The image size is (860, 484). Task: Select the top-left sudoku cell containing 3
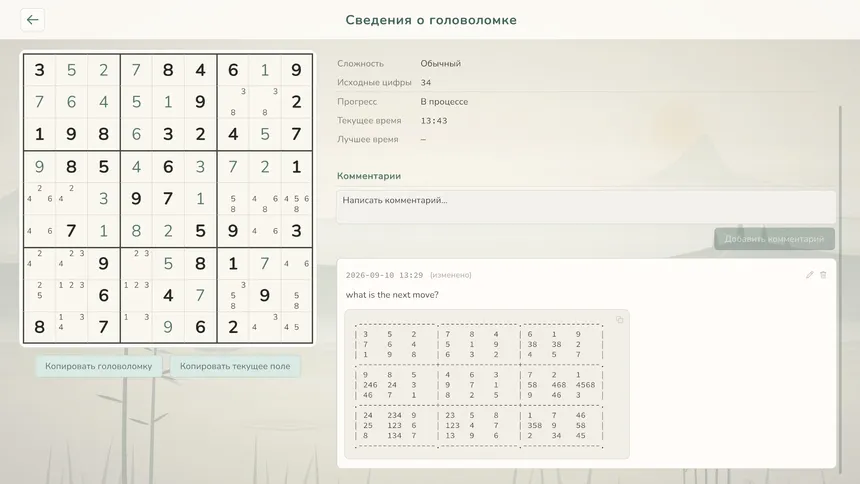pyautogui.click(x=39, y=70)
